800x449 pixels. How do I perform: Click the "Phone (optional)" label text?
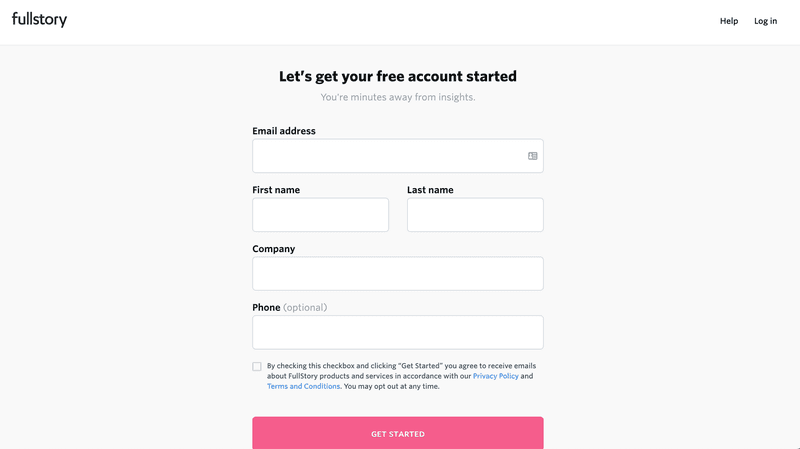click(289, 308)
